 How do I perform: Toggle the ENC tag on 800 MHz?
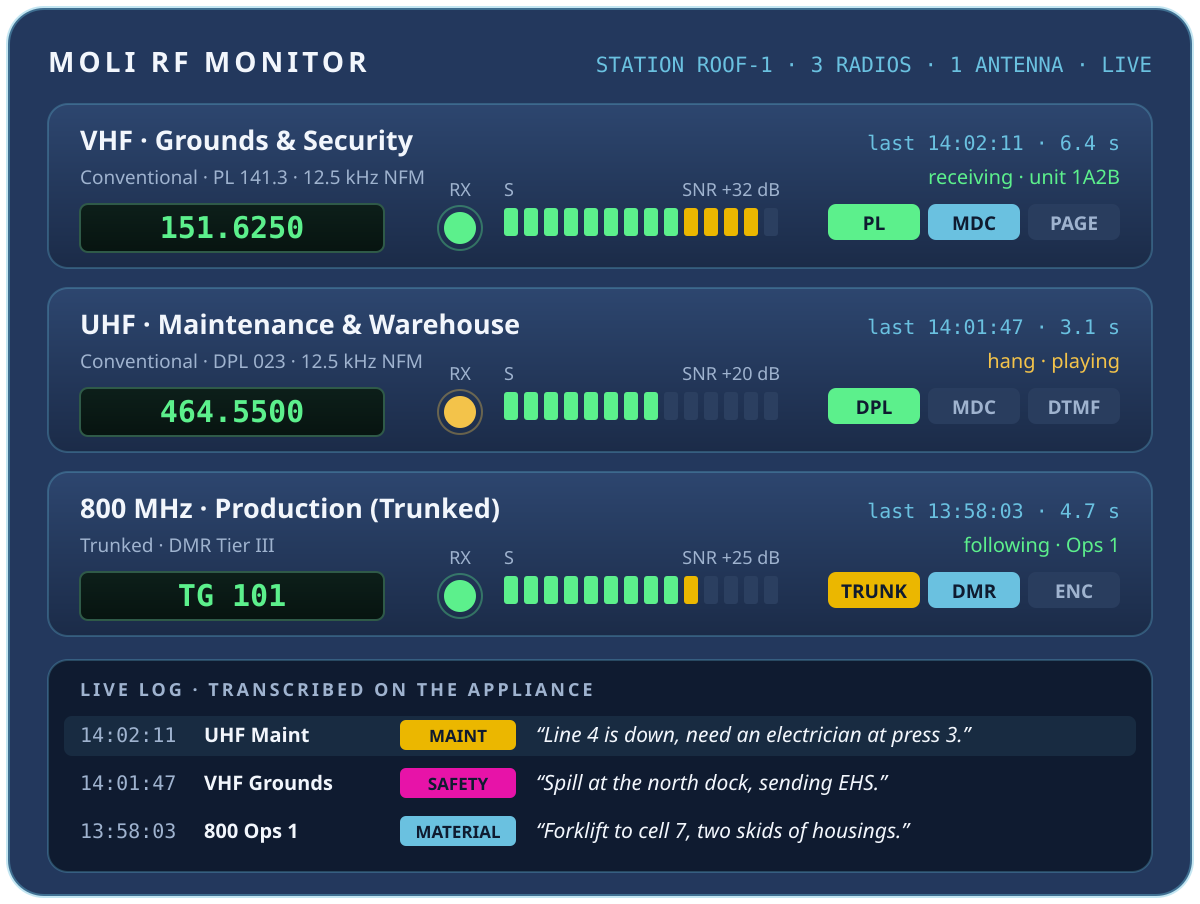[x=1074, y=591]
